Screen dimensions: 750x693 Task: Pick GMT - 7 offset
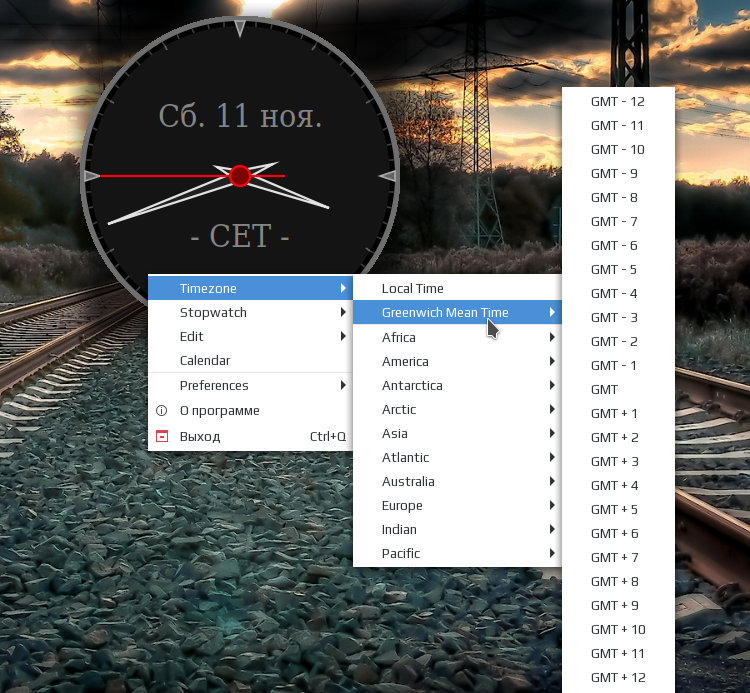pos(618,221)
